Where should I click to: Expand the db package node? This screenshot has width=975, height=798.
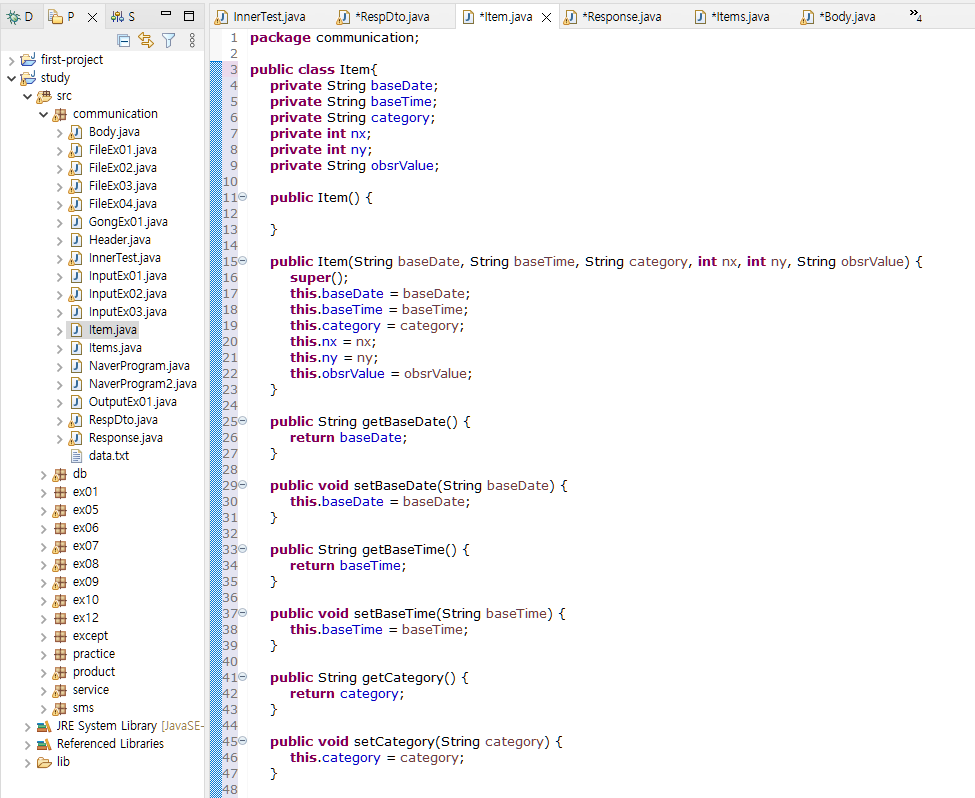(x=44, y=475)
